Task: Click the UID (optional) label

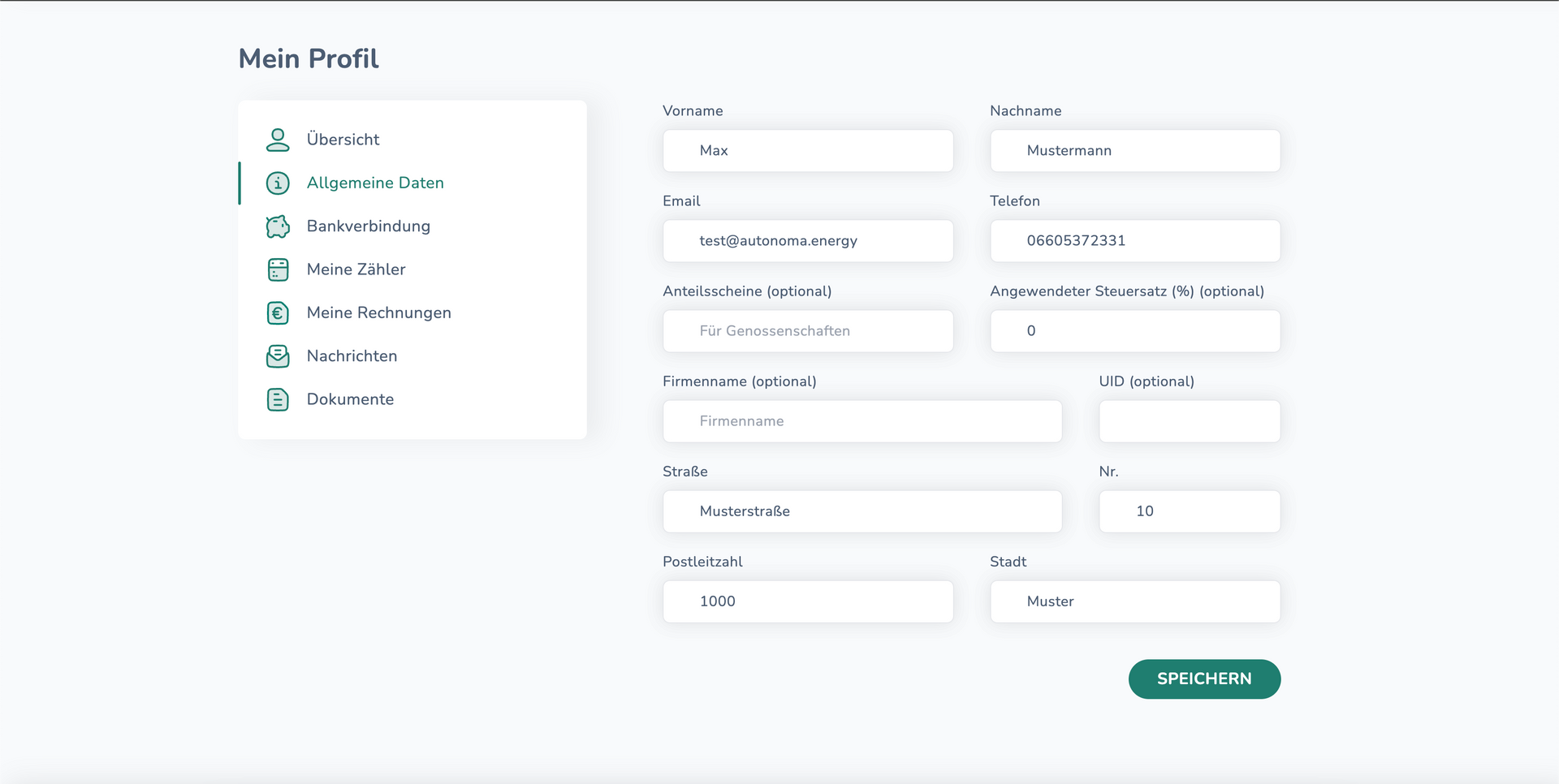Action: tap(1147, 381)
